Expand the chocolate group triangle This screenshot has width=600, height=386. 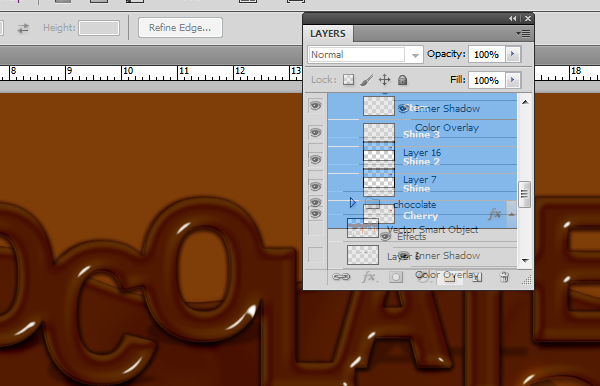coord(353,203)
